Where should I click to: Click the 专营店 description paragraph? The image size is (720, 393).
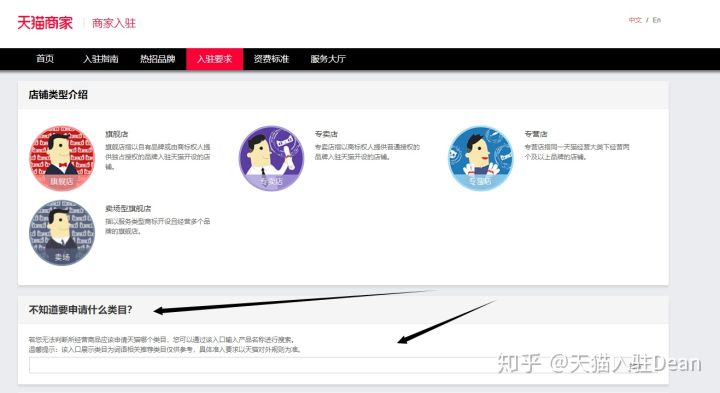click(577, 152)
